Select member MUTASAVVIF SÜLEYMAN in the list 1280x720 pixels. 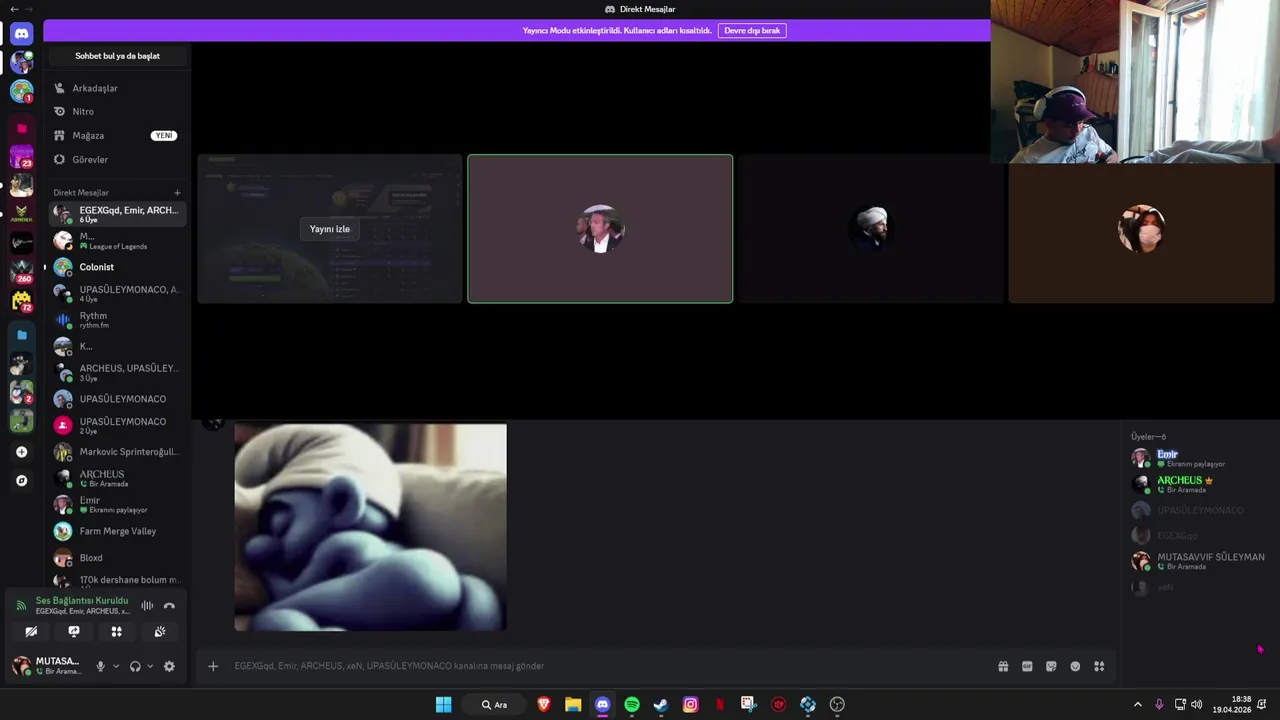point(1200,561)
